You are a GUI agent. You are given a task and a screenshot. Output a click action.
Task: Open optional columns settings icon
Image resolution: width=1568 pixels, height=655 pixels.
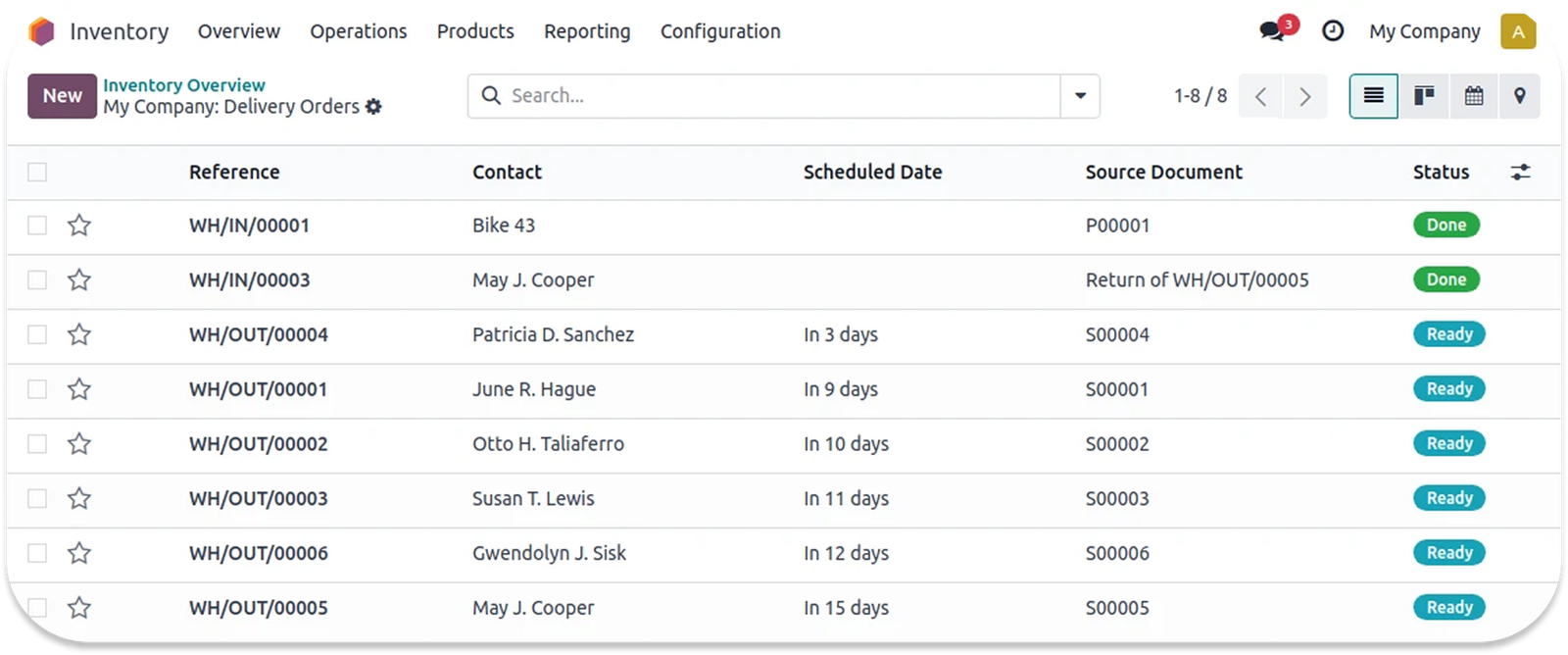click(1520, 173)
